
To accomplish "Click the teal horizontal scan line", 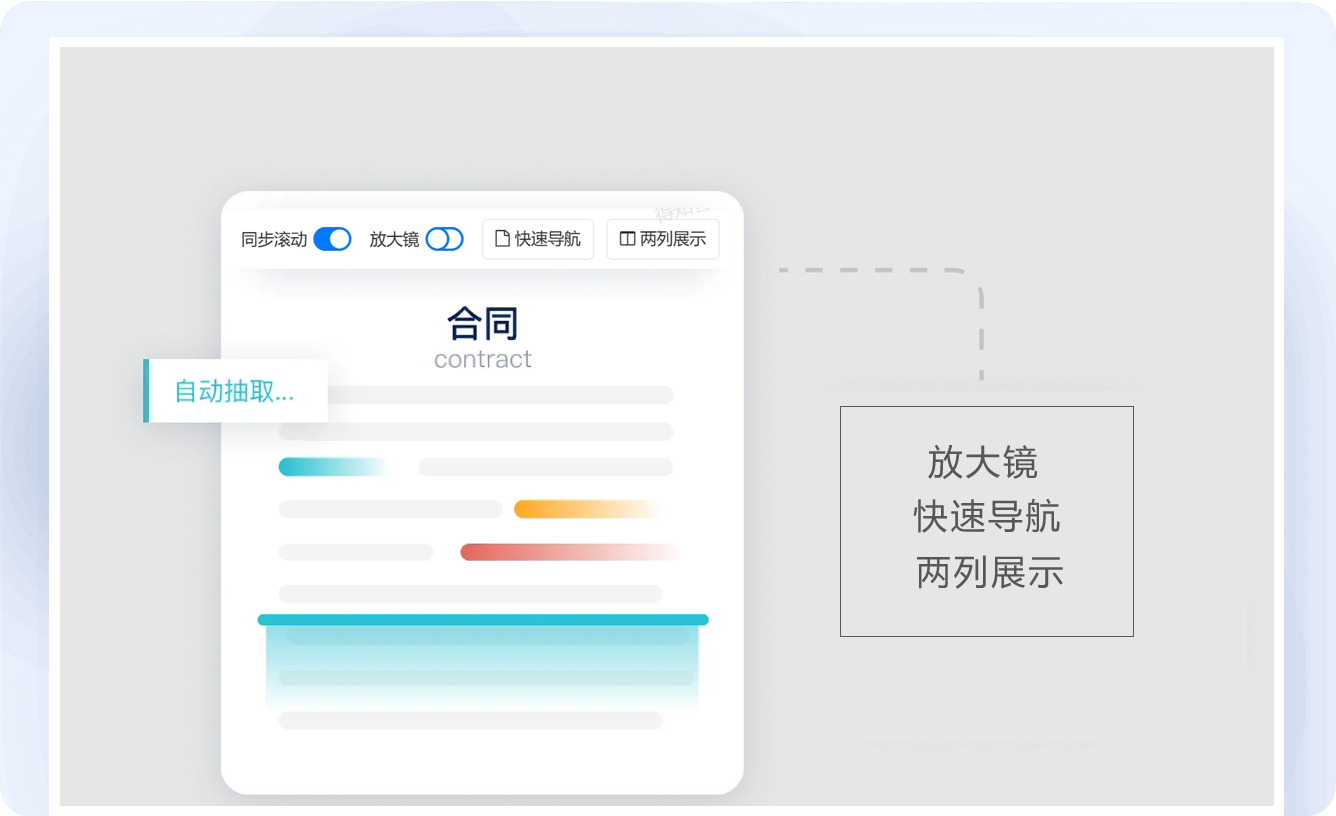I will coord(482,620).
